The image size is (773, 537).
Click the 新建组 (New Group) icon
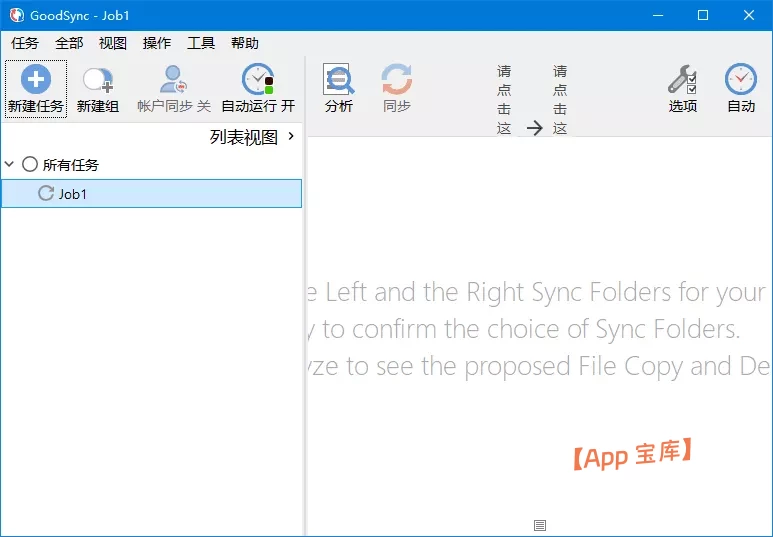pyautogui.click(x=98, y=80)
